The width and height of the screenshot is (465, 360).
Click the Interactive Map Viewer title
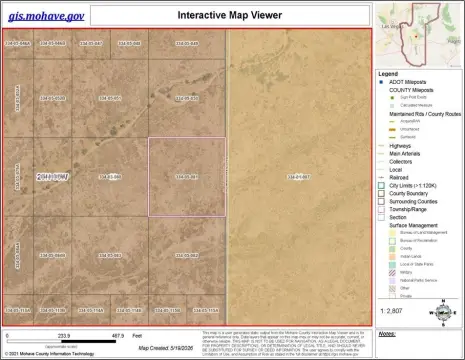point(230,15)
